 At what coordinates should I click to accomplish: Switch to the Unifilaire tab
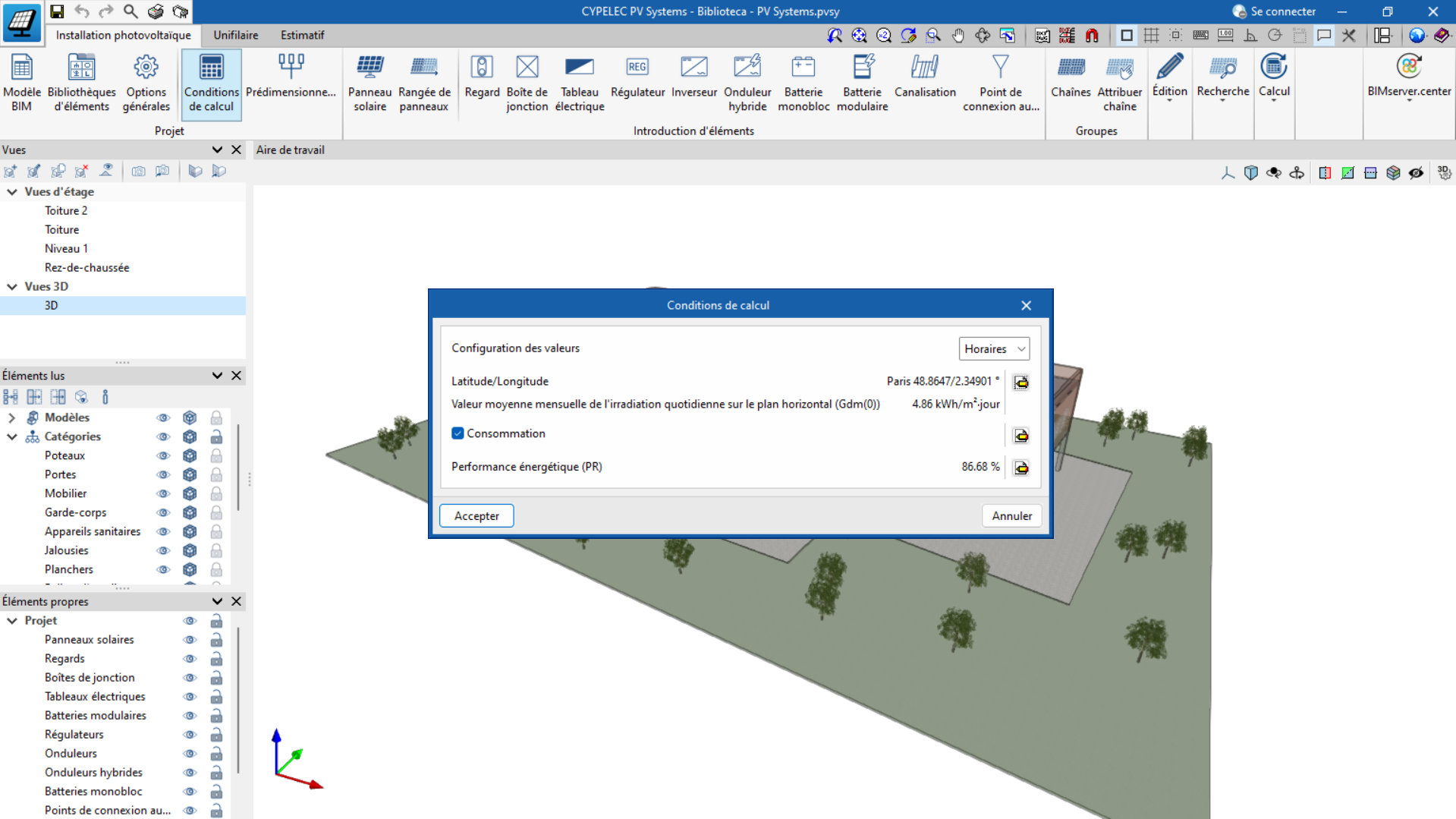click(x=235, y=35)
